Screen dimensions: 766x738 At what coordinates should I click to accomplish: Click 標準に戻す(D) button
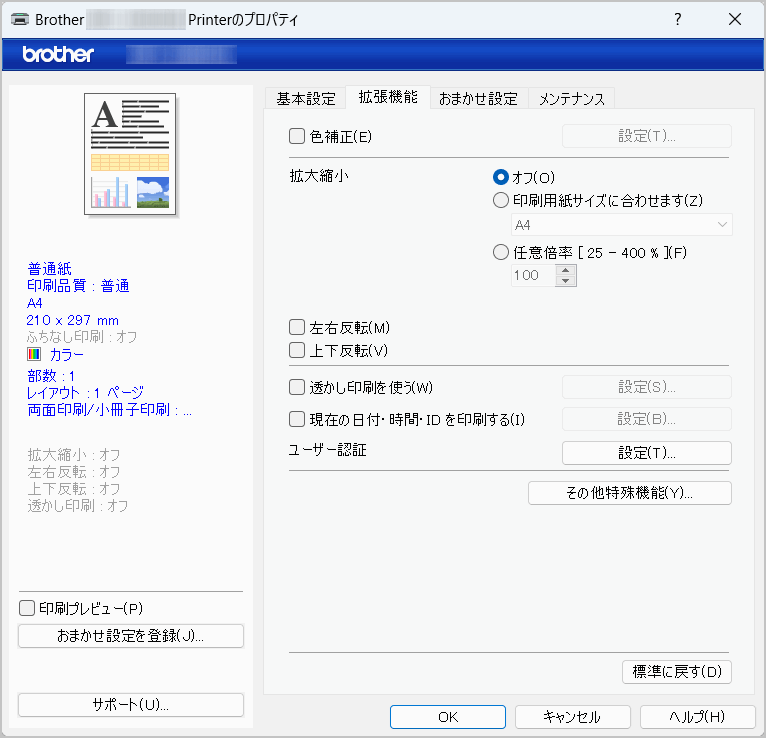pyautogui.click(x=677, y=672)
